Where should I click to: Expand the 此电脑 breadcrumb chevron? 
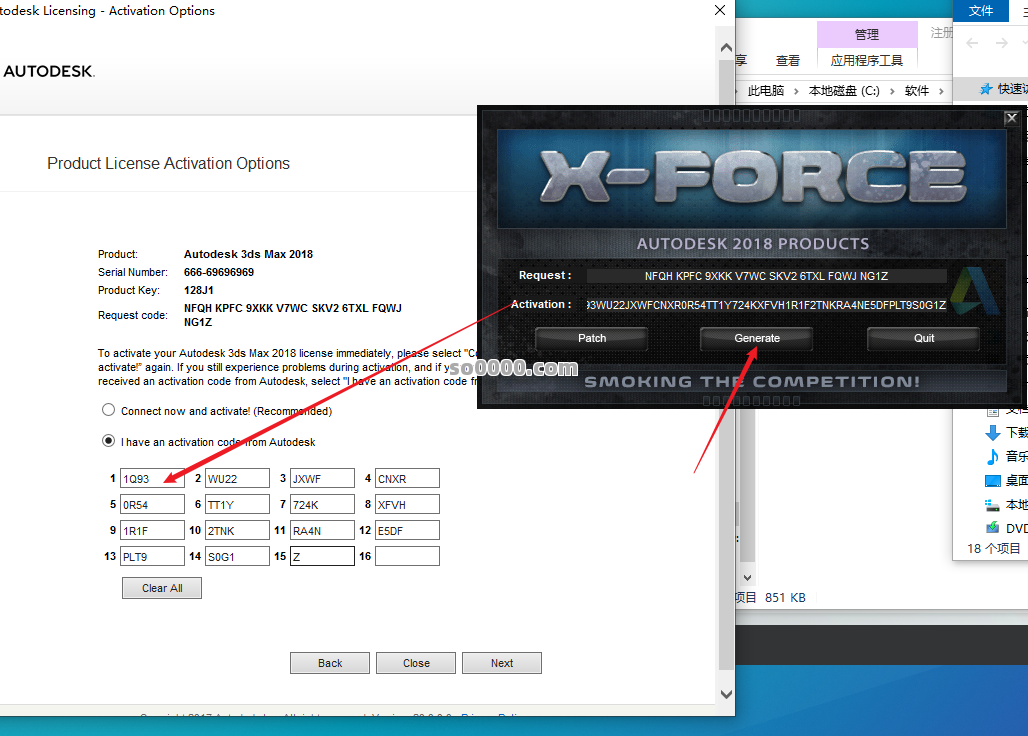point(797,91)
